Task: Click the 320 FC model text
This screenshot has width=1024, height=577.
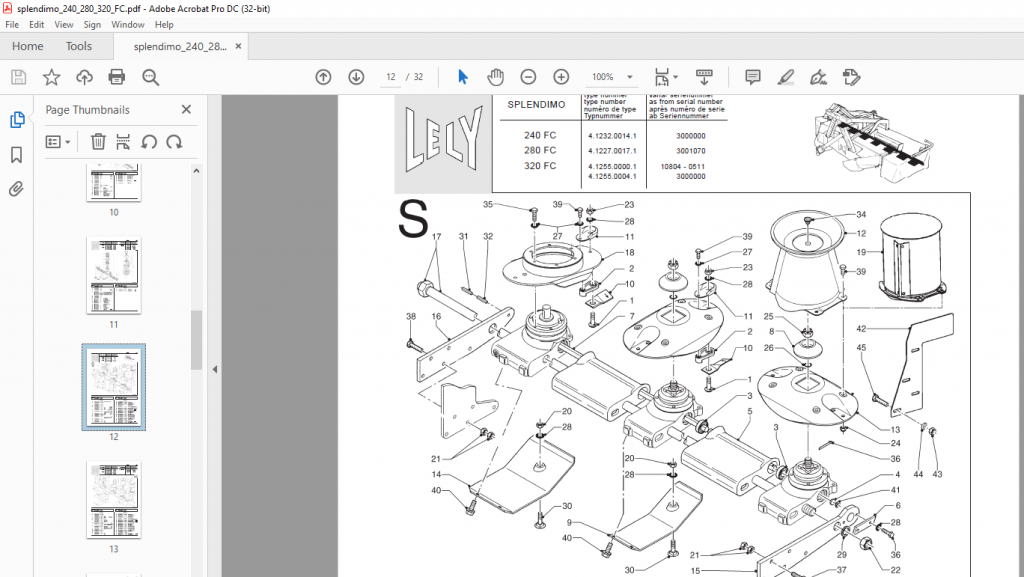Action: click(x=539, y=166)
